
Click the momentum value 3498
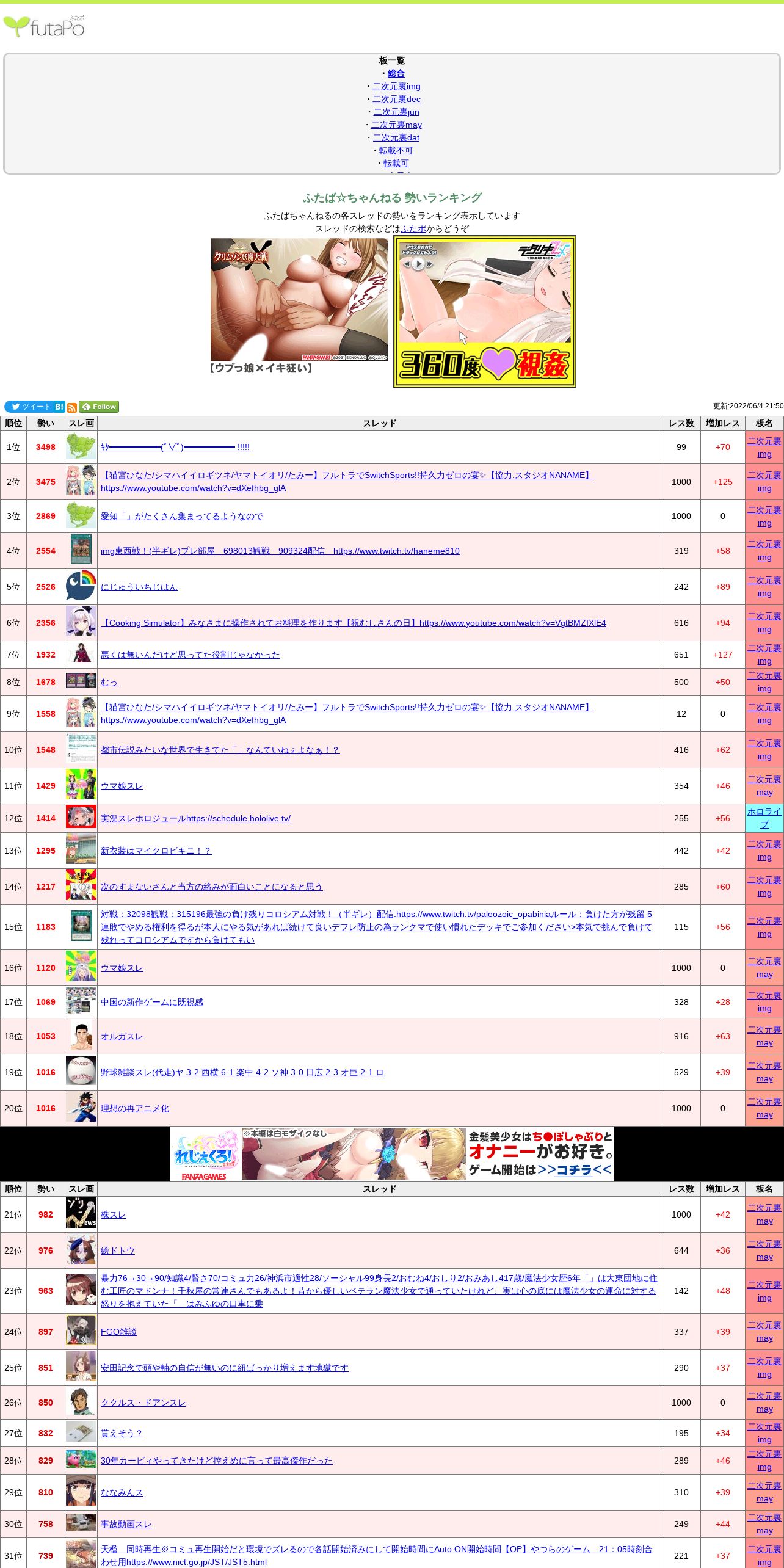coord(46,447)
